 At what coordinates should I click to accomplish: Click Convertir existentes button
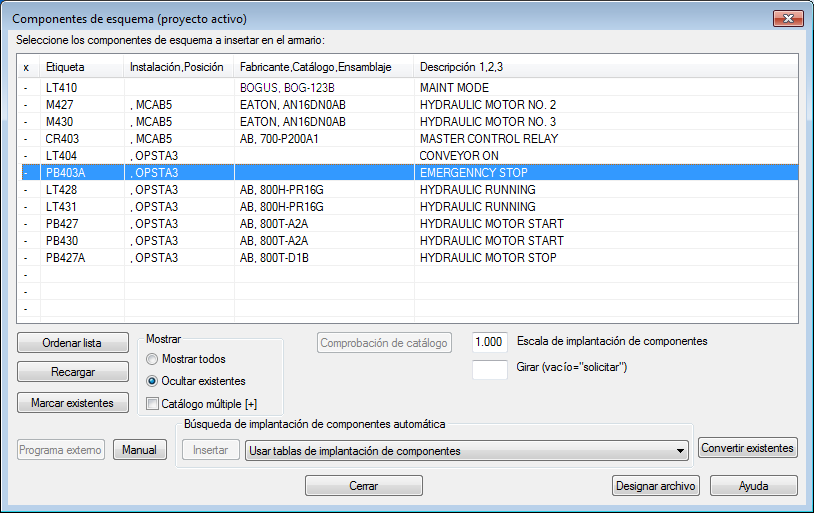coord(748,448)
